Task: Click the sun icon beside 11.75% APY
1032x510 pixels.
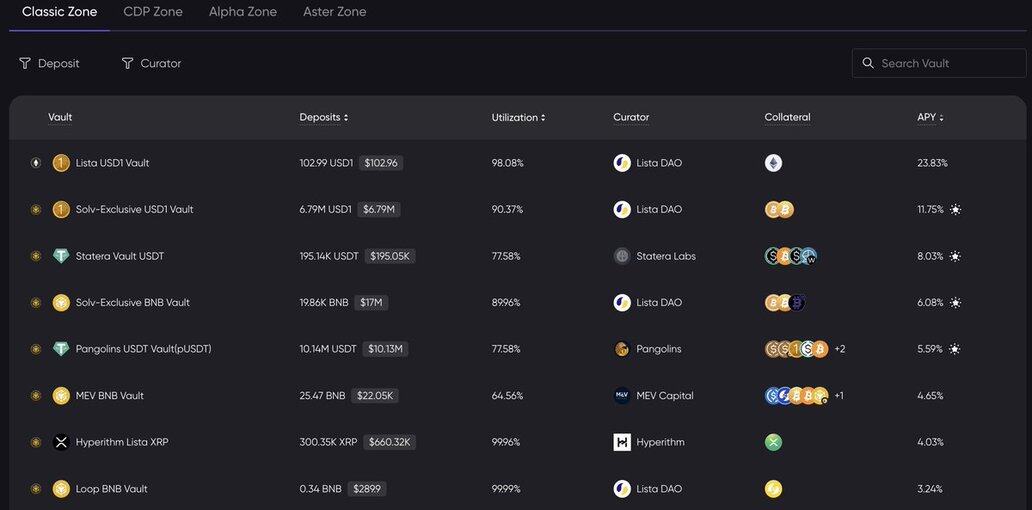Action: tap(955, 210)
